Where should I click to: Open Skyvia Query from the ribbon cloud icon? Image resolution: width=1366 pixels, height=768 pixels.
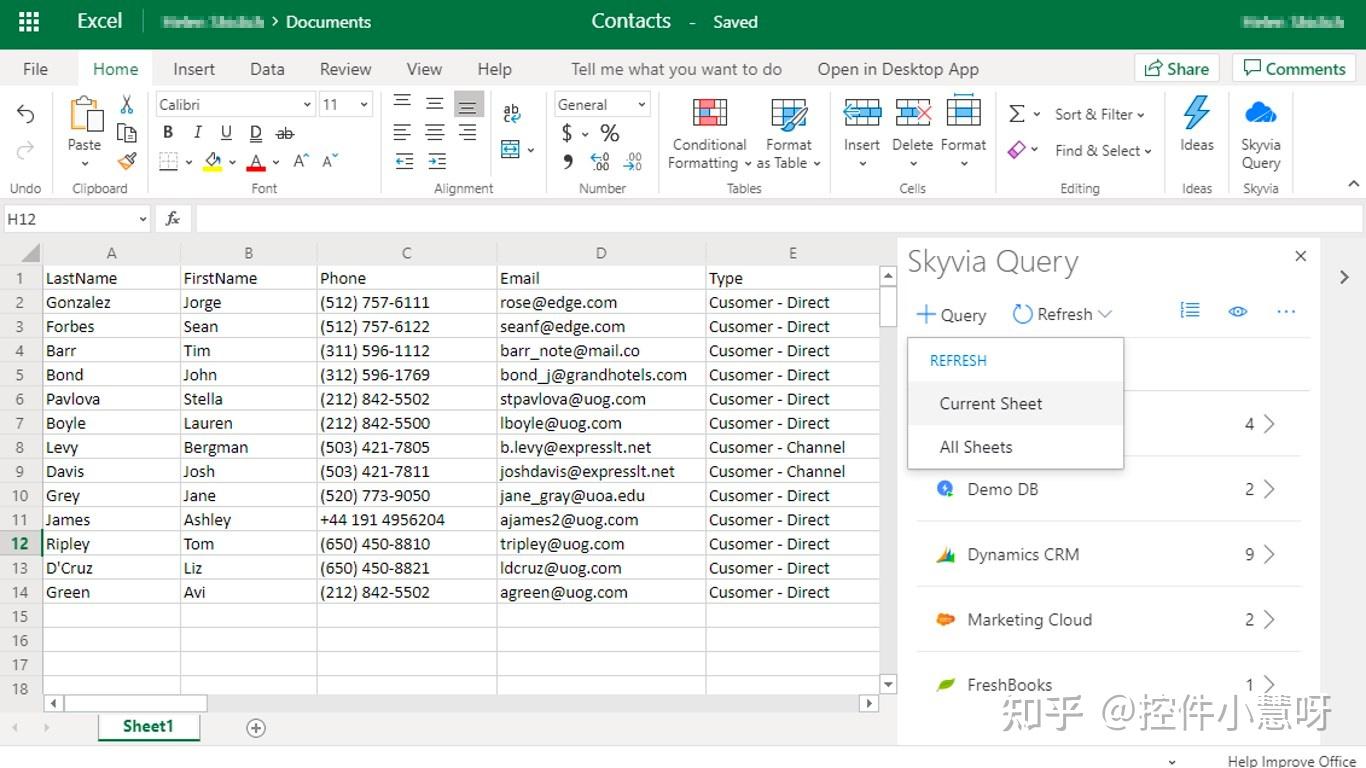click(x=1259, y=120)
